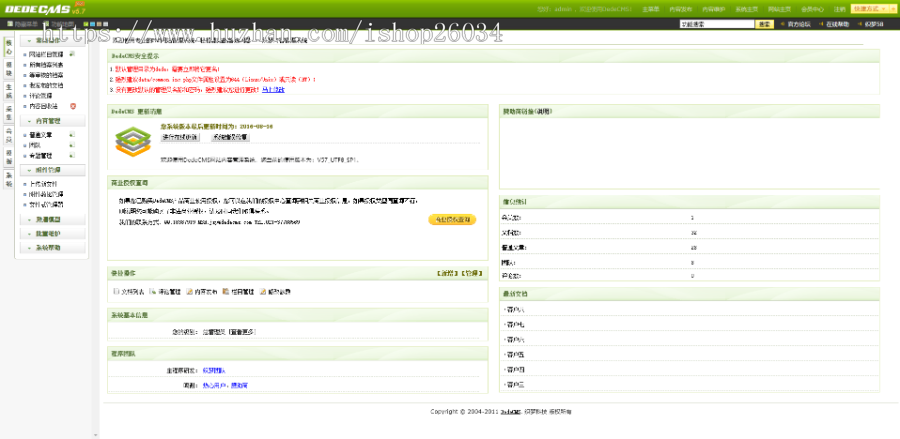Image resolution: width=900 pixels, height=439 pixels.
Task: Switch to the 模板 vertical tab
Action: click(x=9, y=157)
